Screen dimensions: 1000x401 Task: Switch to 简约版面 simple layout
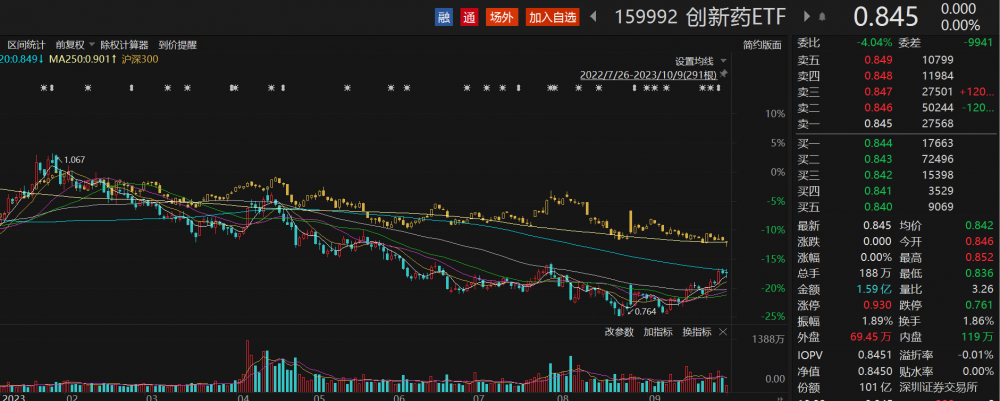click(x=762, y=45)
